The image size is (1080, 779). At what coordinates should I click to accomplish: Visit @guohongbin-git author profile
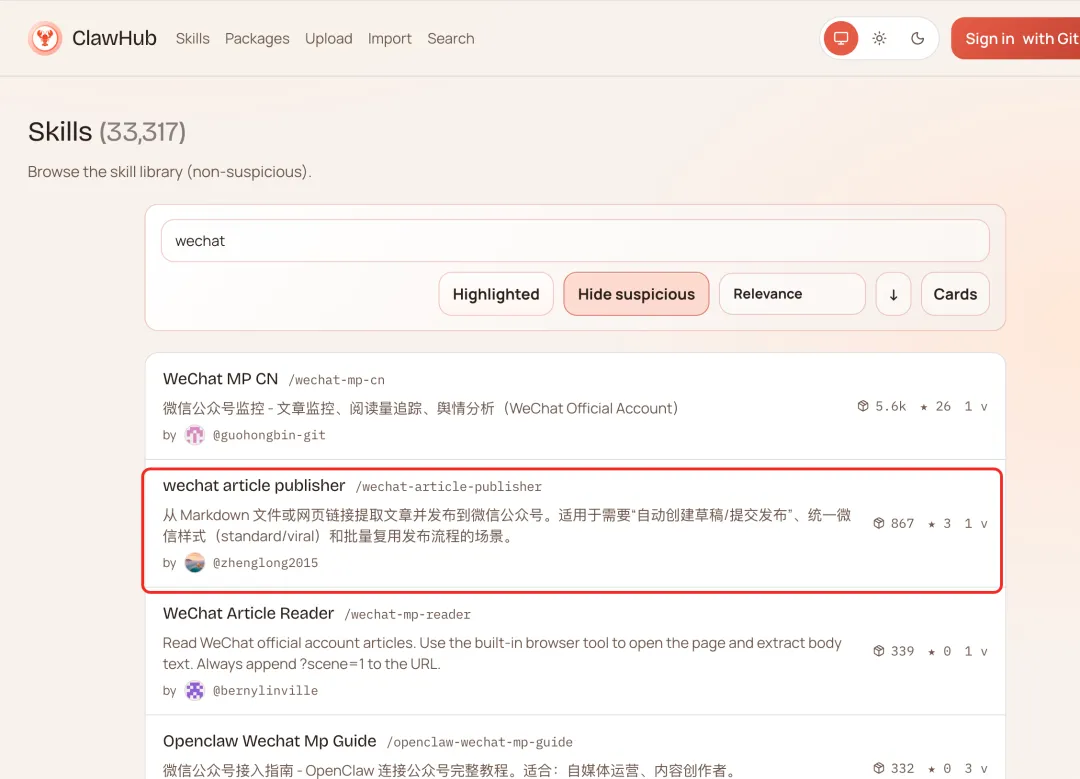(269, 435)
